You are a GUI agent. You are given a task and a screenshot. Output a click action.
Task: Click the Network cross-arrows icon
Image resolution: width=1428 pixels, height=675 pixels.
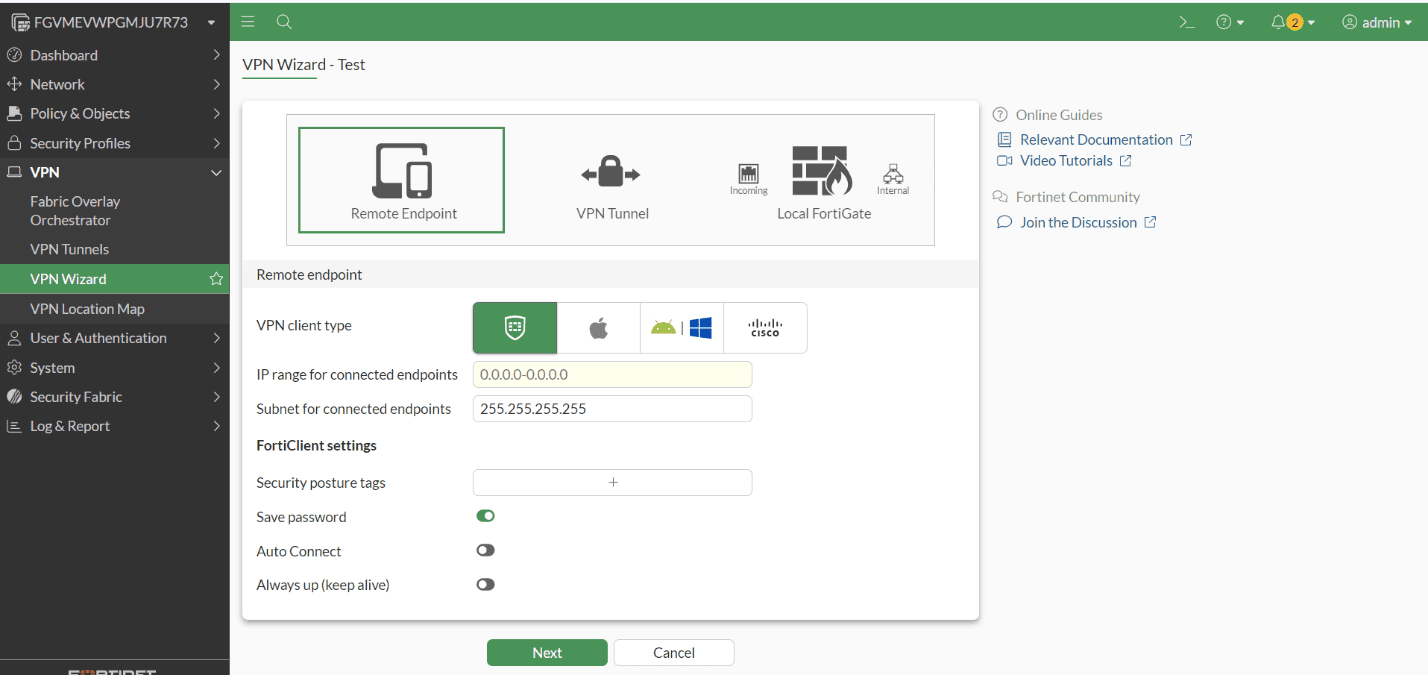point(14,84)
